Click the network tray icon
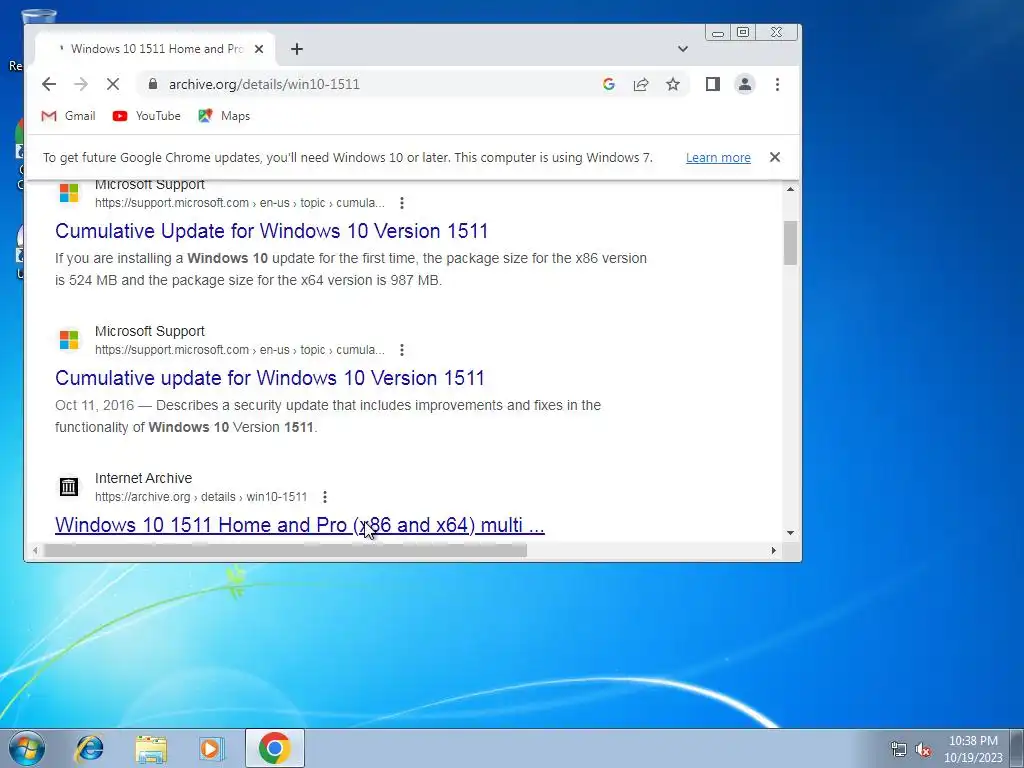The width and height of the screenshot is (1024, 768). point(899,749)
